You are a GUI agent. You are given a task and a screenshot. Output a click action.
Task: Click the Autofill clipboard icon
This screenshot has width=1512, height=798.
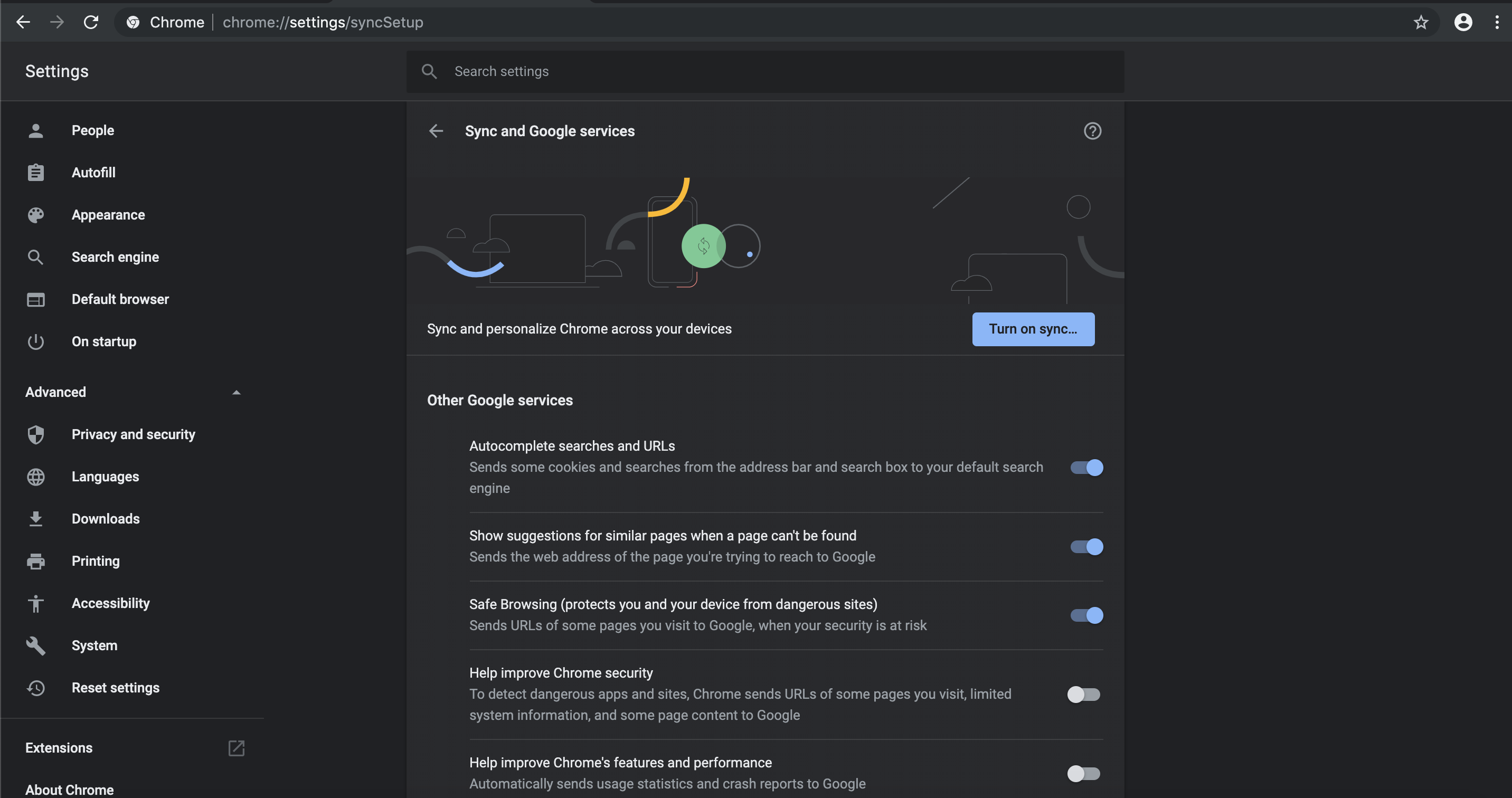click(36, 173)
